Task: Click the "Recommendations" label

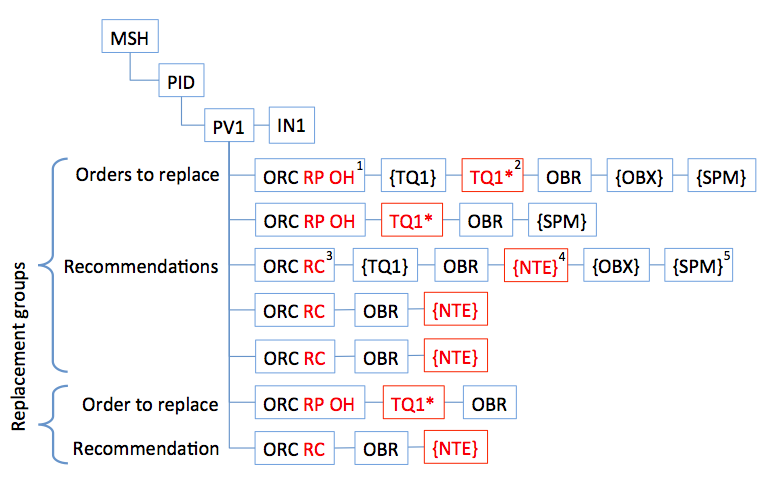Action: (141, 266)
